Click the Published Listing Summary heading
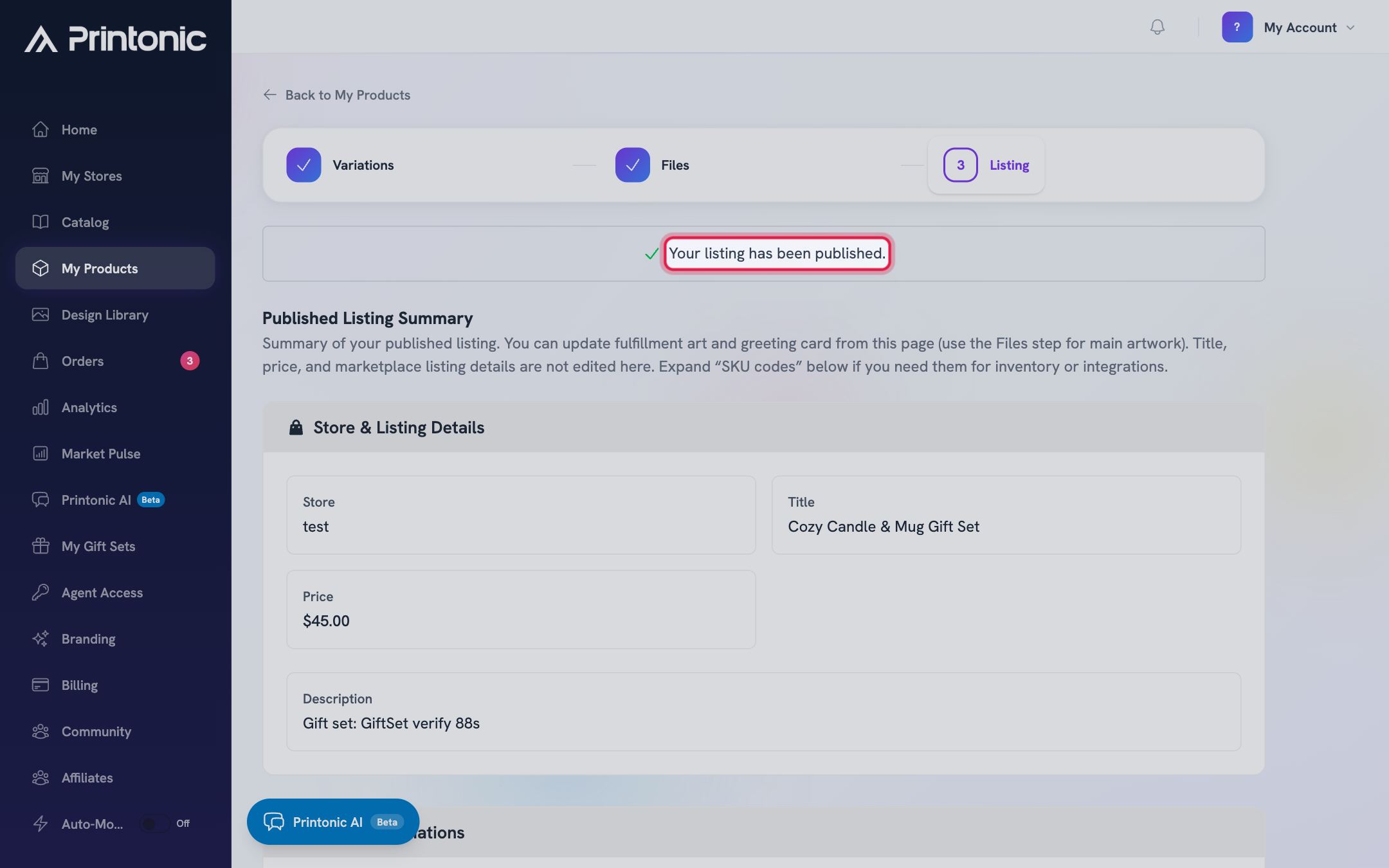Screen dimensions: 1389x868 tap(367, 318)
